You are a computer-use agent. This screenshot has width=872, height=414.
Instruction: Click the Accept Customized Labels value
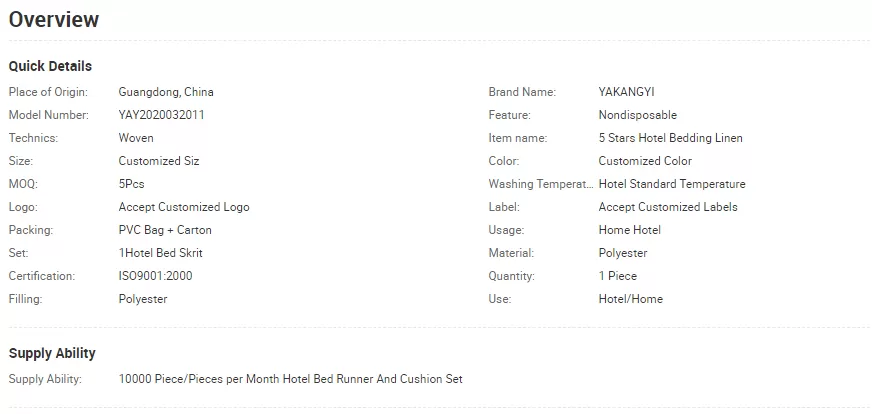click(x=668, y=207)
